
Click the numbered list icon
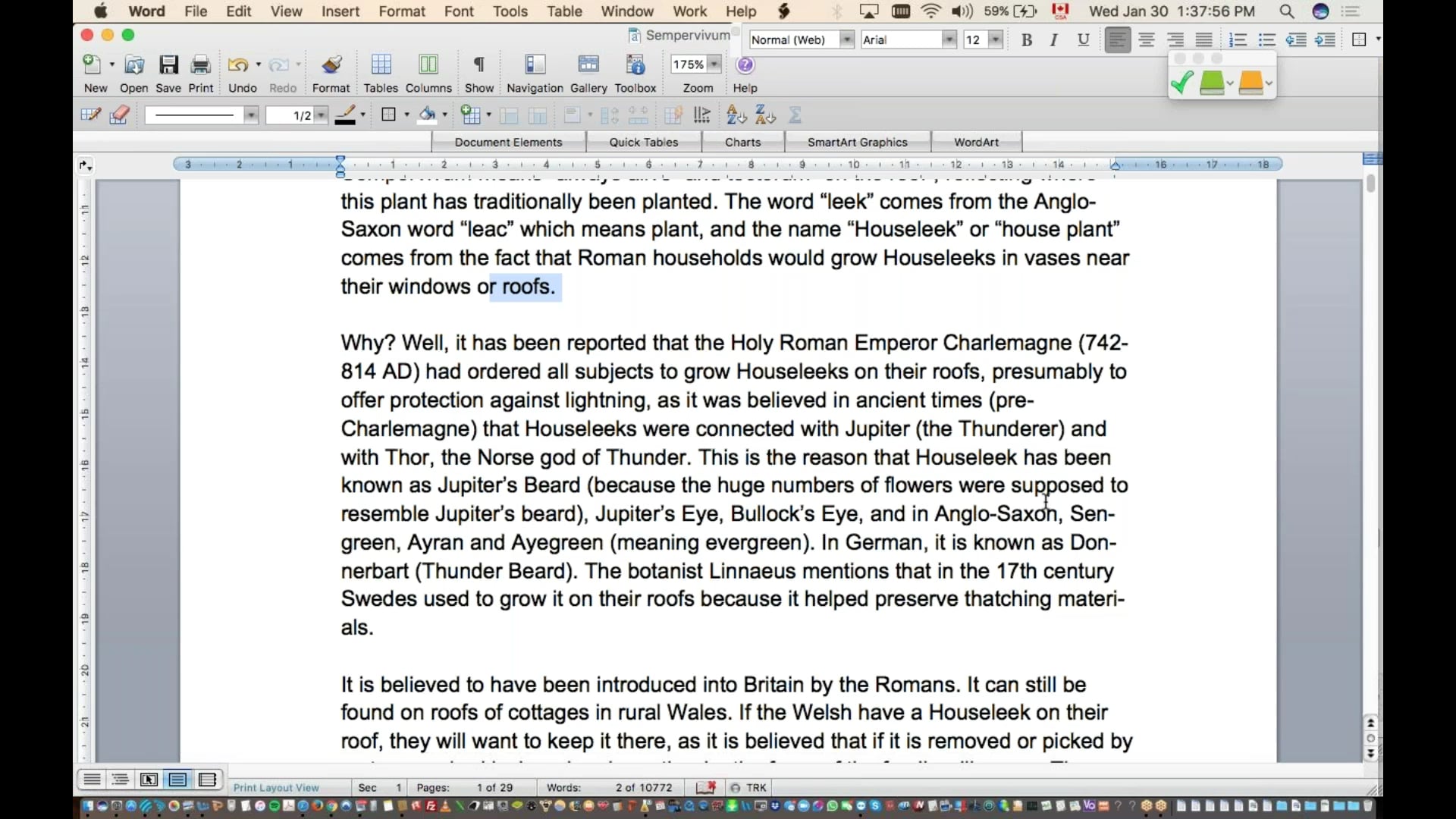pos(1238,40)
